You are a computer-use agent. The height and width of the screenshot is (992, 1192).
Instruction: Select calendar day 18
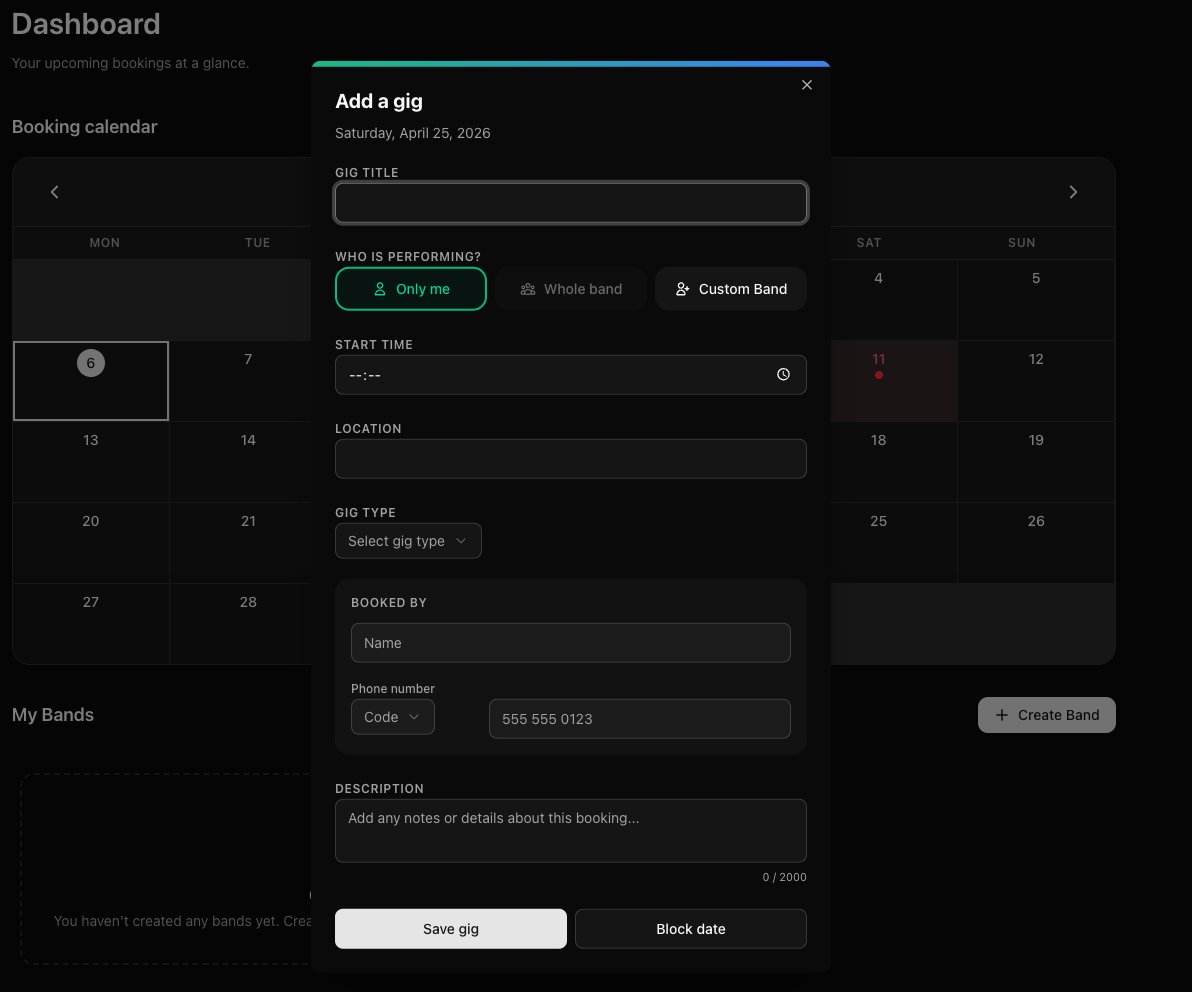[893, 461]
